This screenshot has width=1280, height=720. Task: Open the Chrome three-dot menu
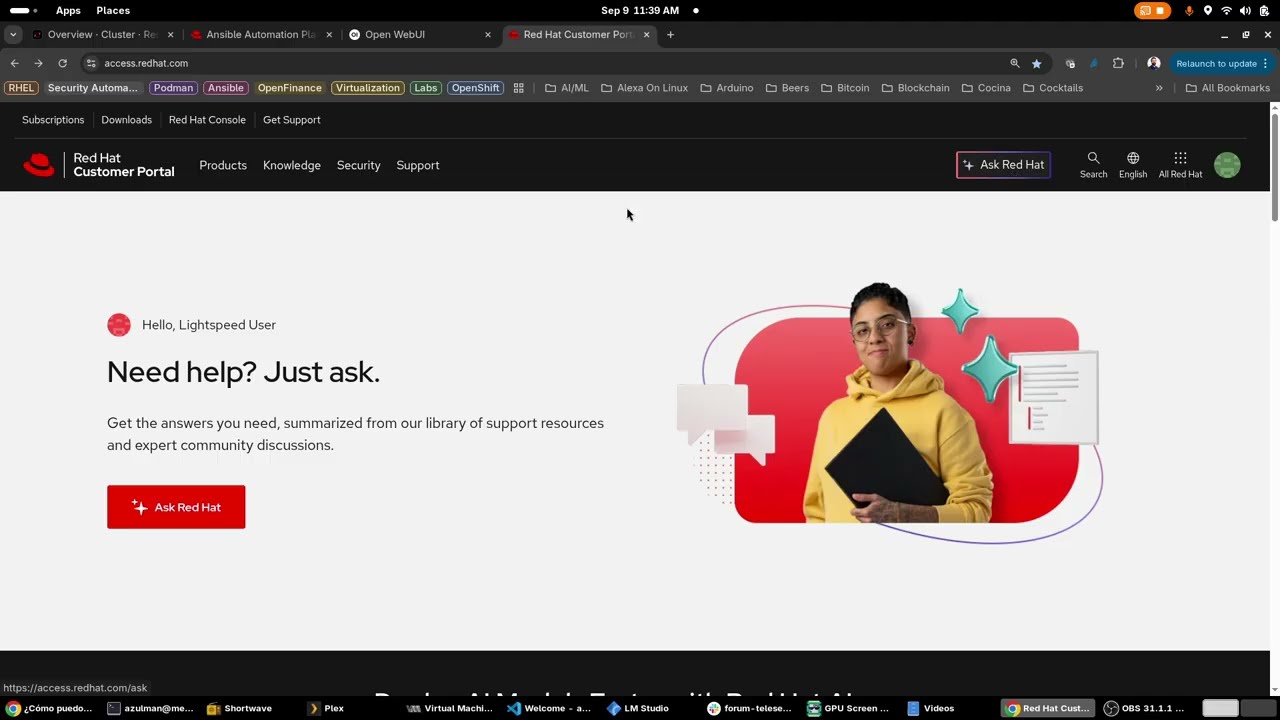(1265, 63)
